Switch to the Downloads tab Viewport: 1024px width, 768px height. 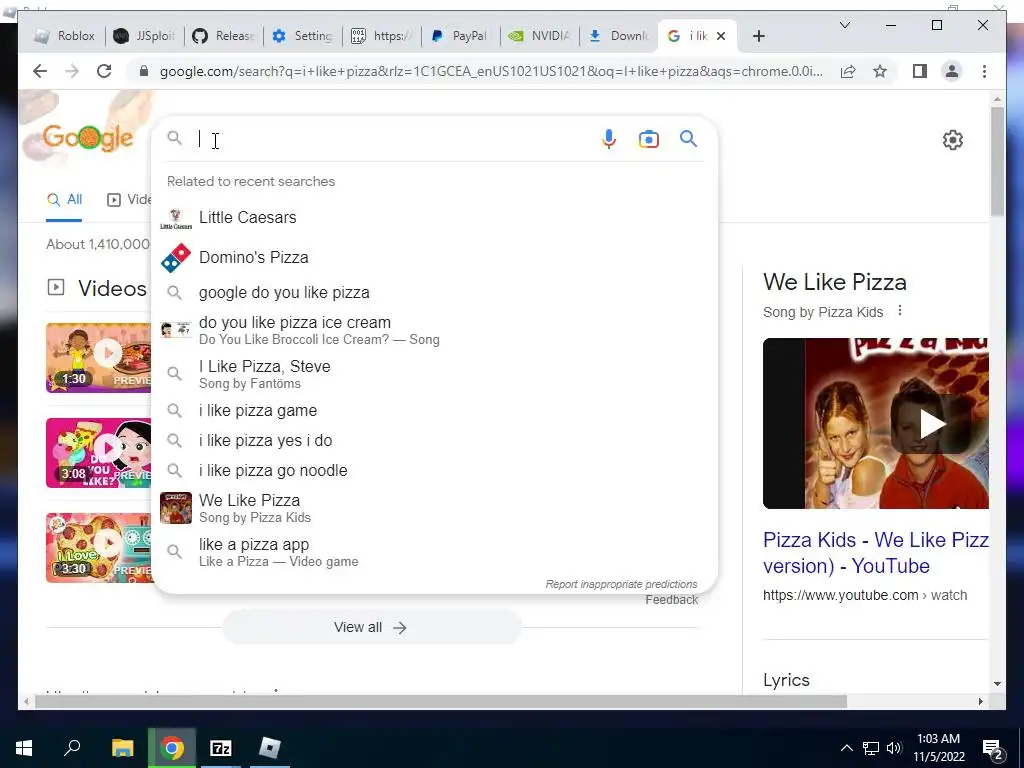(x=618, y=36)
